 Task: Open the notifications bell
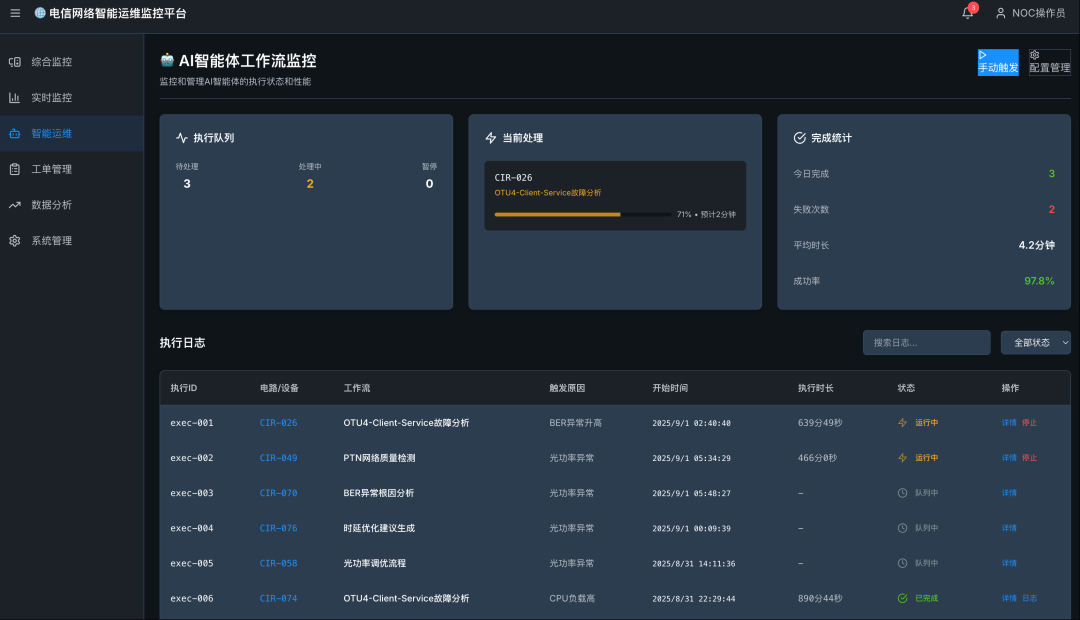968,13
